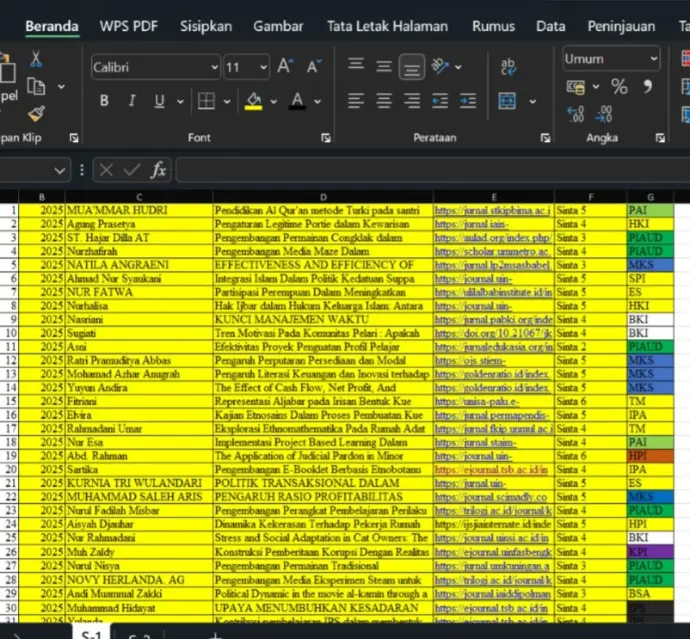
Task: Open the stkipbima journal link in row 1
Action: (491, 211)
